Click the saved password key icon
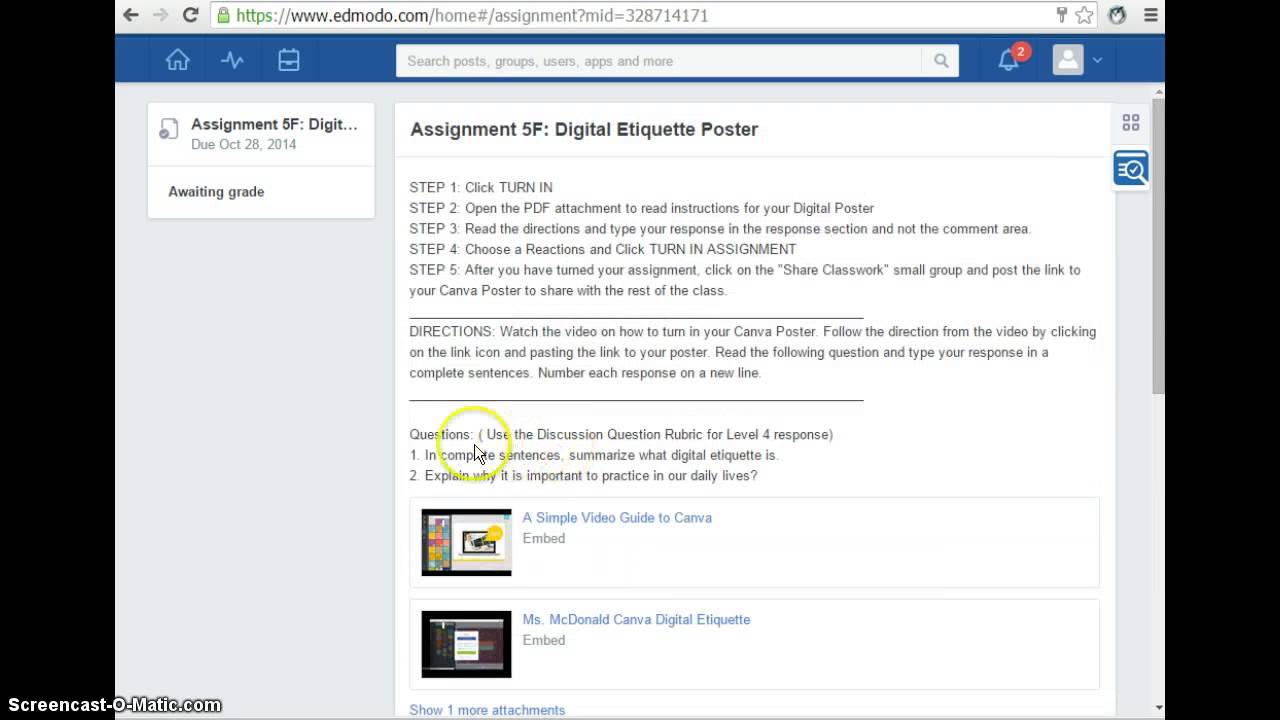1280x720 pixels. (x=1062, y=15)
